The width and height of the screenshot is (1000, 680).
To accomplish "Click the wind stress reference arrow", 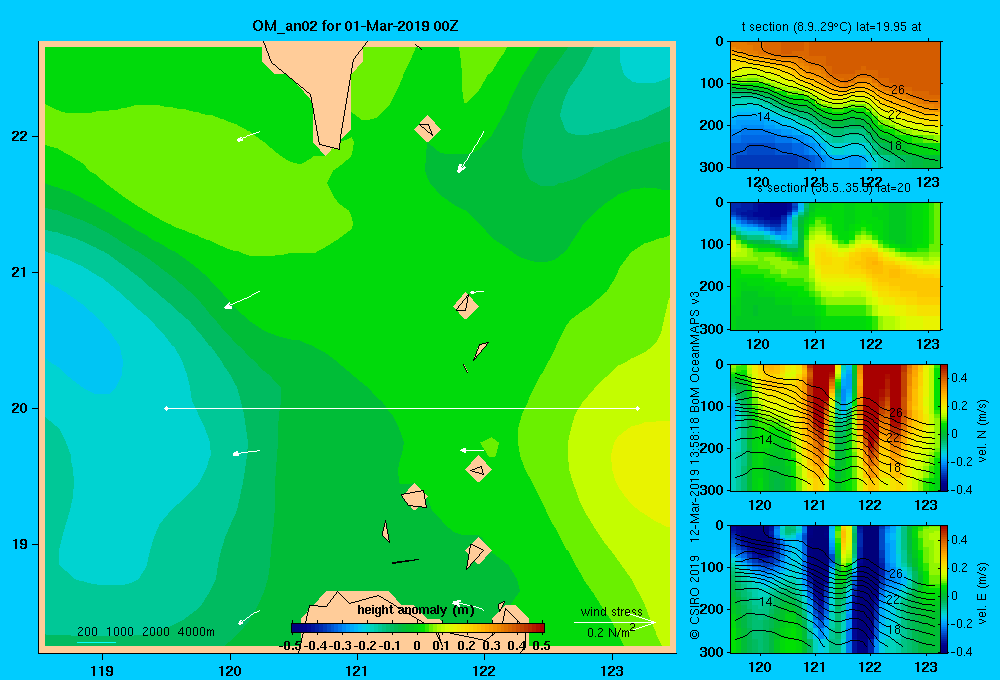I will tap(615, 622).
